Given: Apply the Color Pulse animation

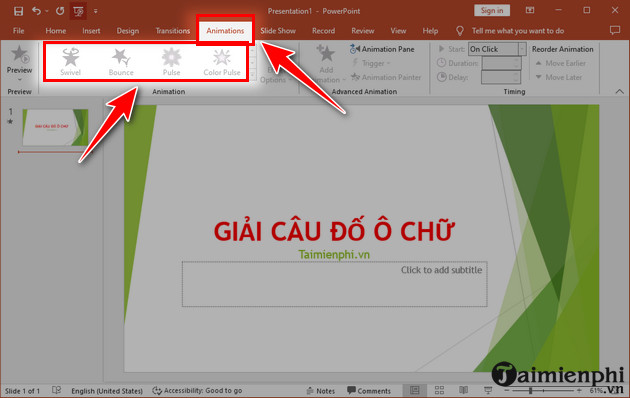Looking at the screenshot, I should pos(222,62).
